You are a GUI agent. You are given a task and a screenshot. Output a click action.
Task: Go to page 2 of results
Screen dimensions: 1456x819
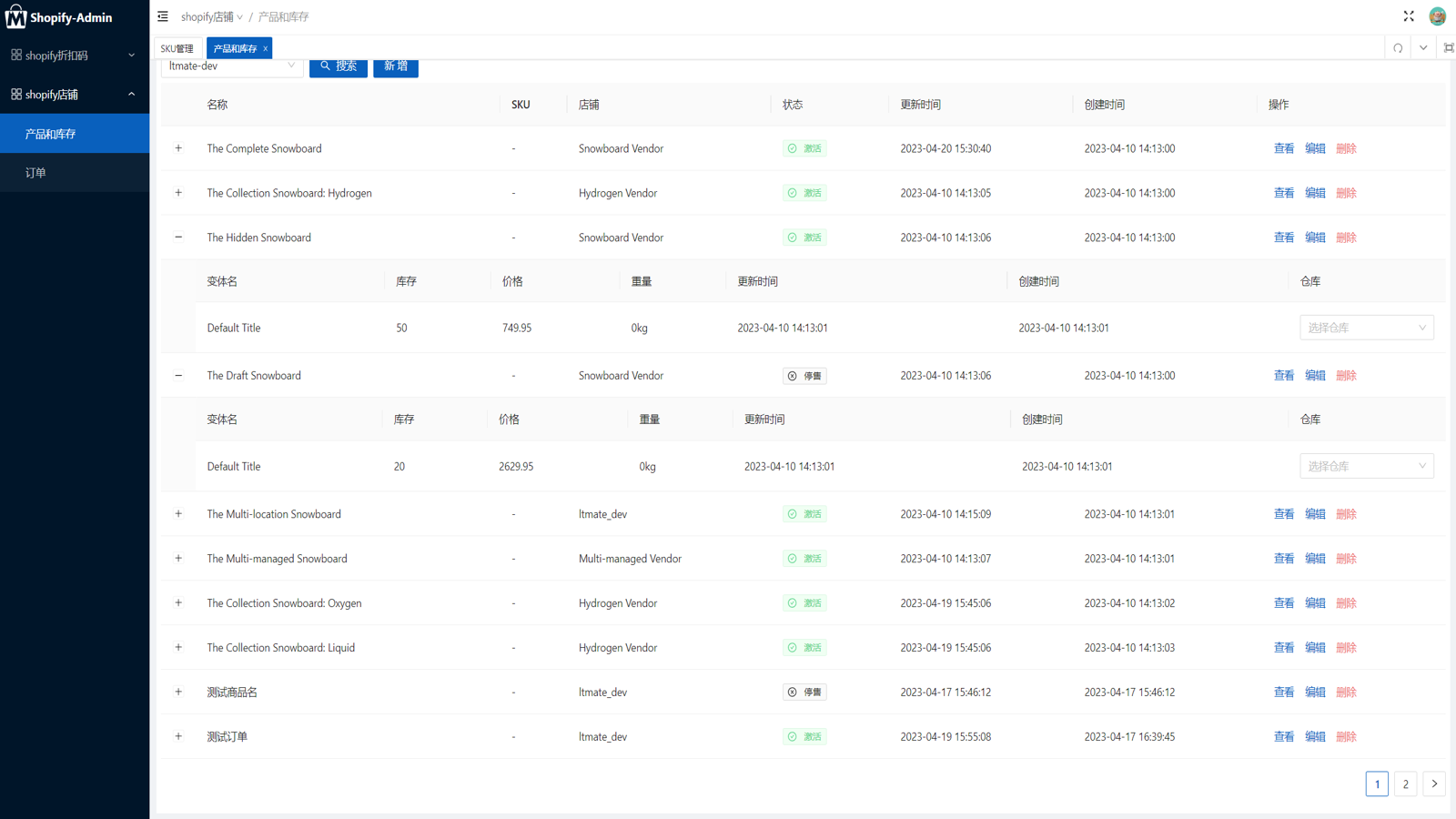pyautogui.click(x=1405, y=784)
